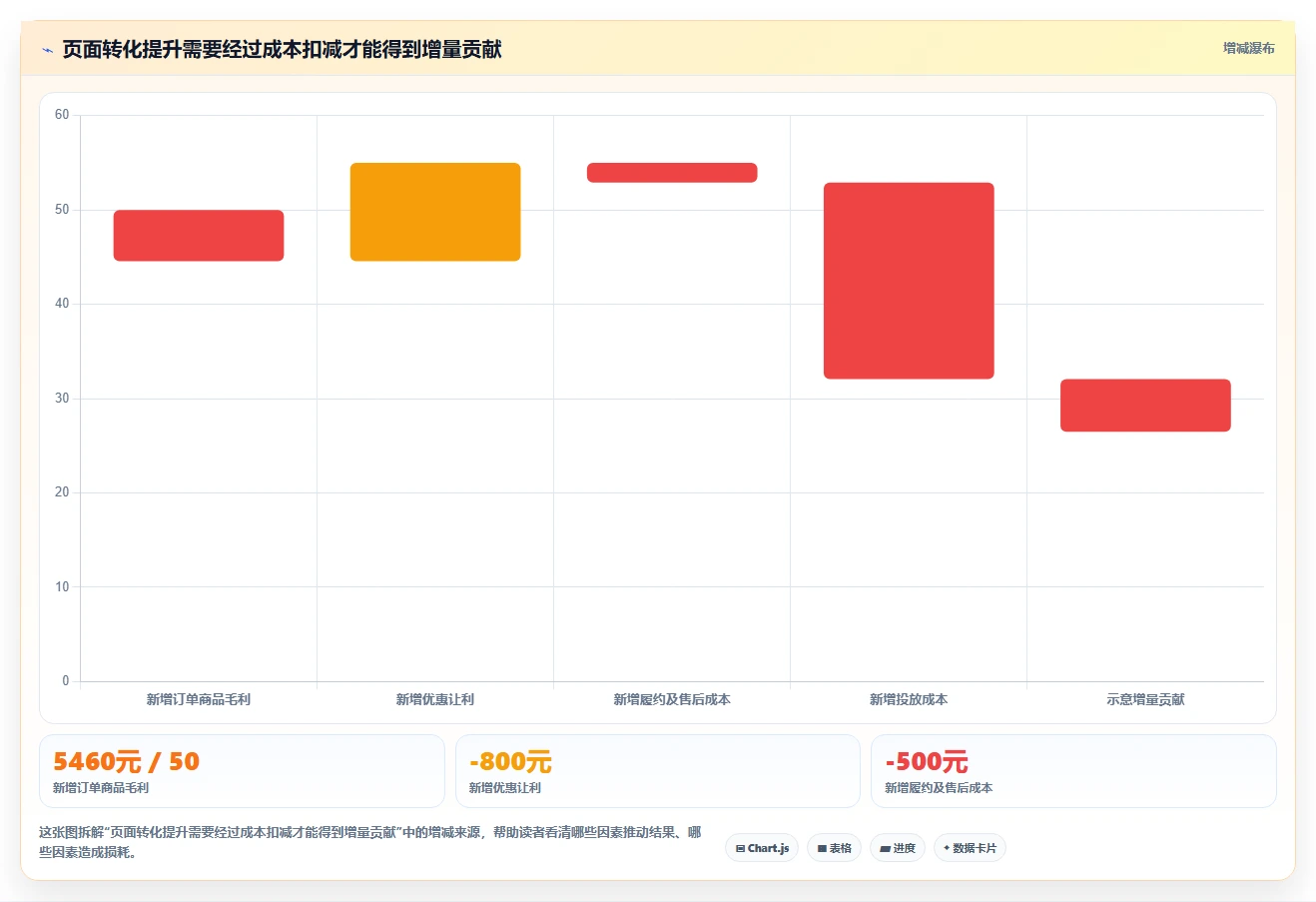Click the y-axis value 60
This screenshot has width=1316, height=902.
tap(62, 115)
